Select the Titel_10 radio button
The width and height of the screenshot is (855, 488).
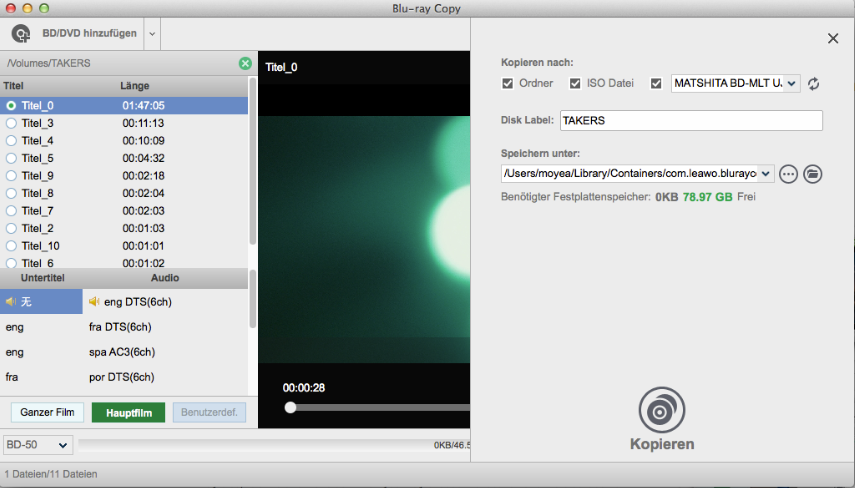point(11,246)
